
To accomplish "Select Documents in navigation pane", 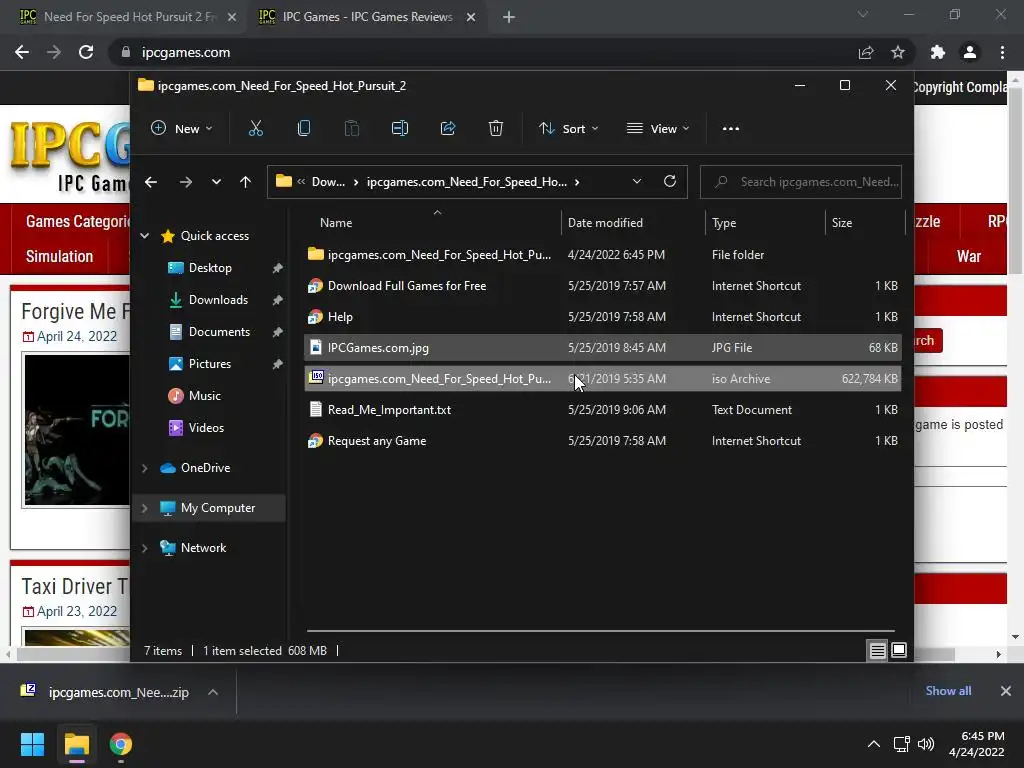I will point(219,332).
